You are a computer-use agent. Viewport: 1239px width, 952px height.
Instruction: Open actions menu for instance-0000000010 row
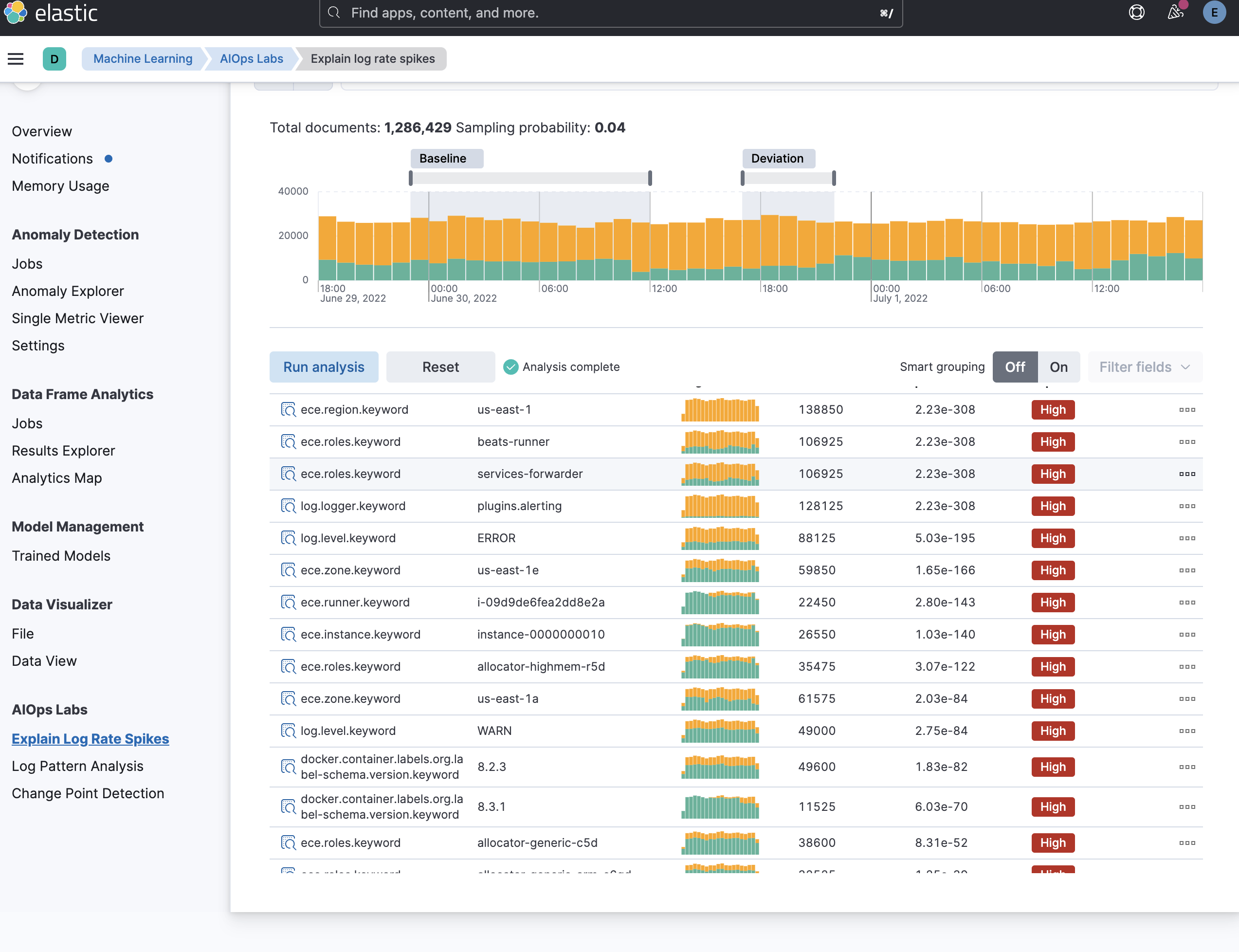tap(1187, 634)
